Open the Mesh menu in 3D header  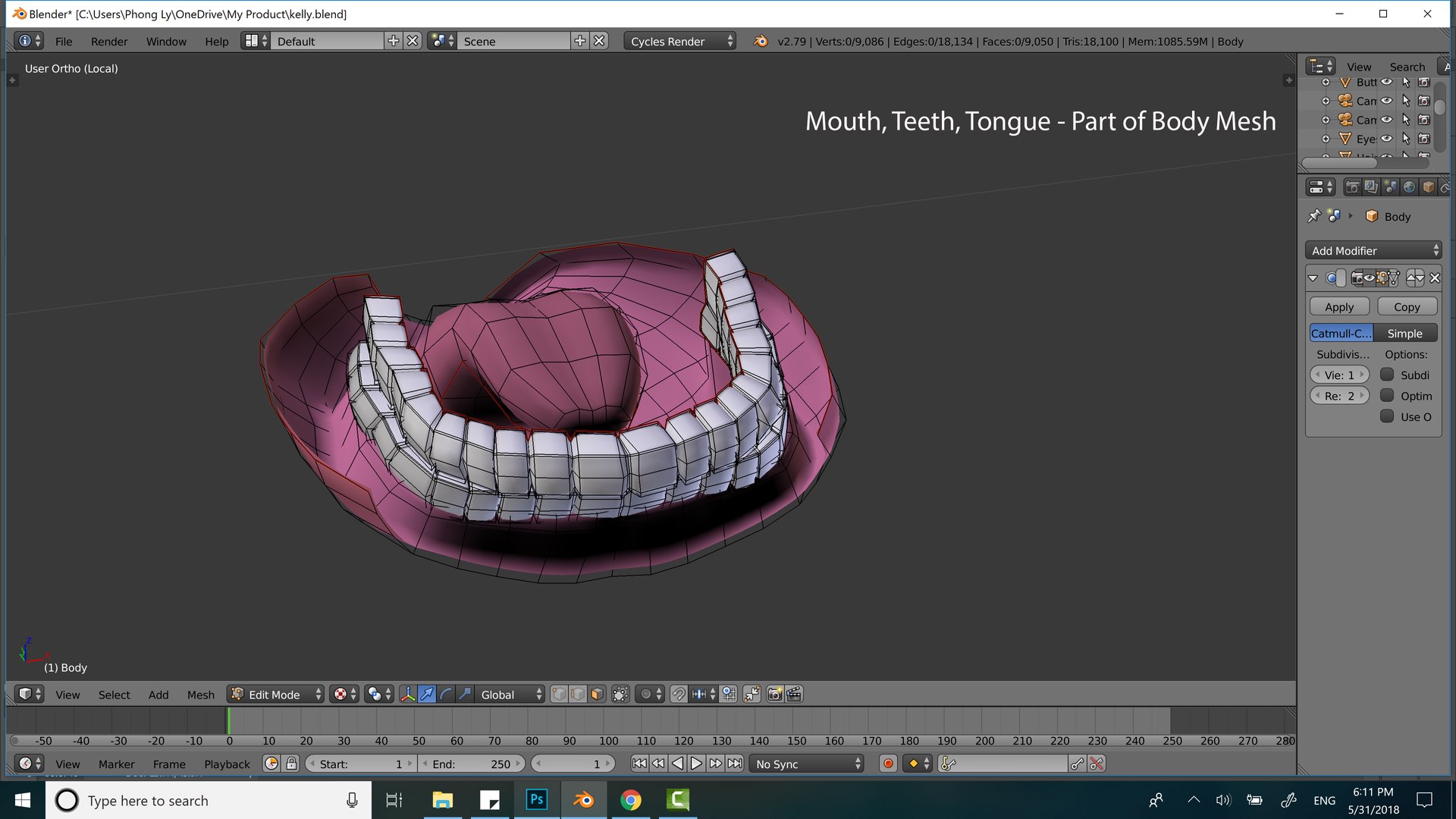click(201, 695)
